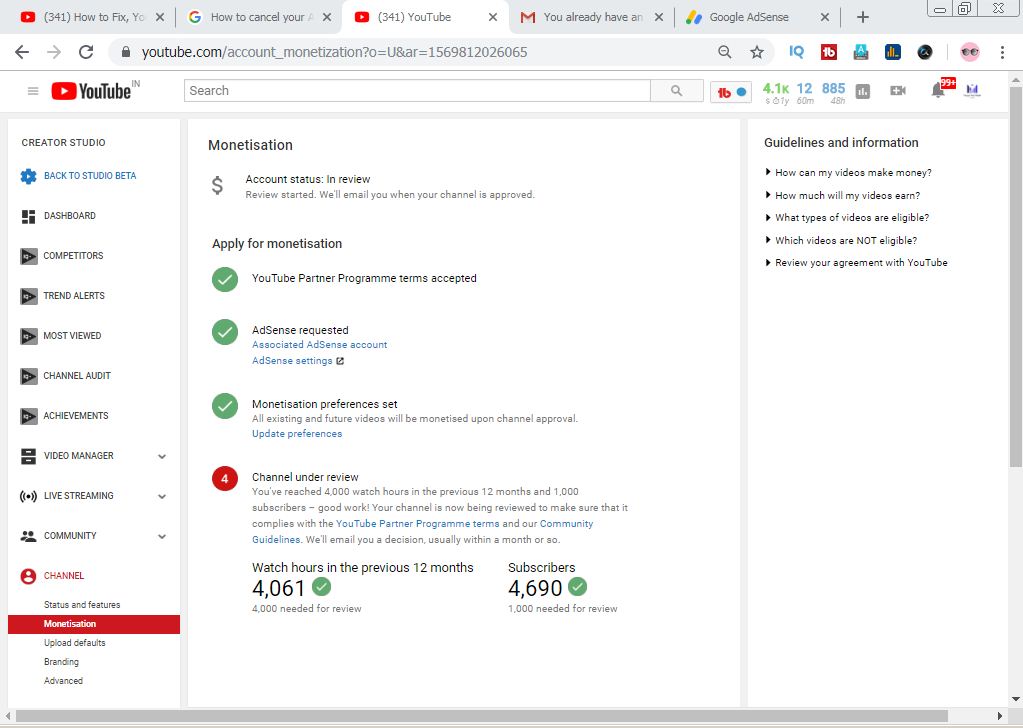Open the notifications bell
Image resolution: width=1023 pixels, height=728 pixels.
click(938, 90)
